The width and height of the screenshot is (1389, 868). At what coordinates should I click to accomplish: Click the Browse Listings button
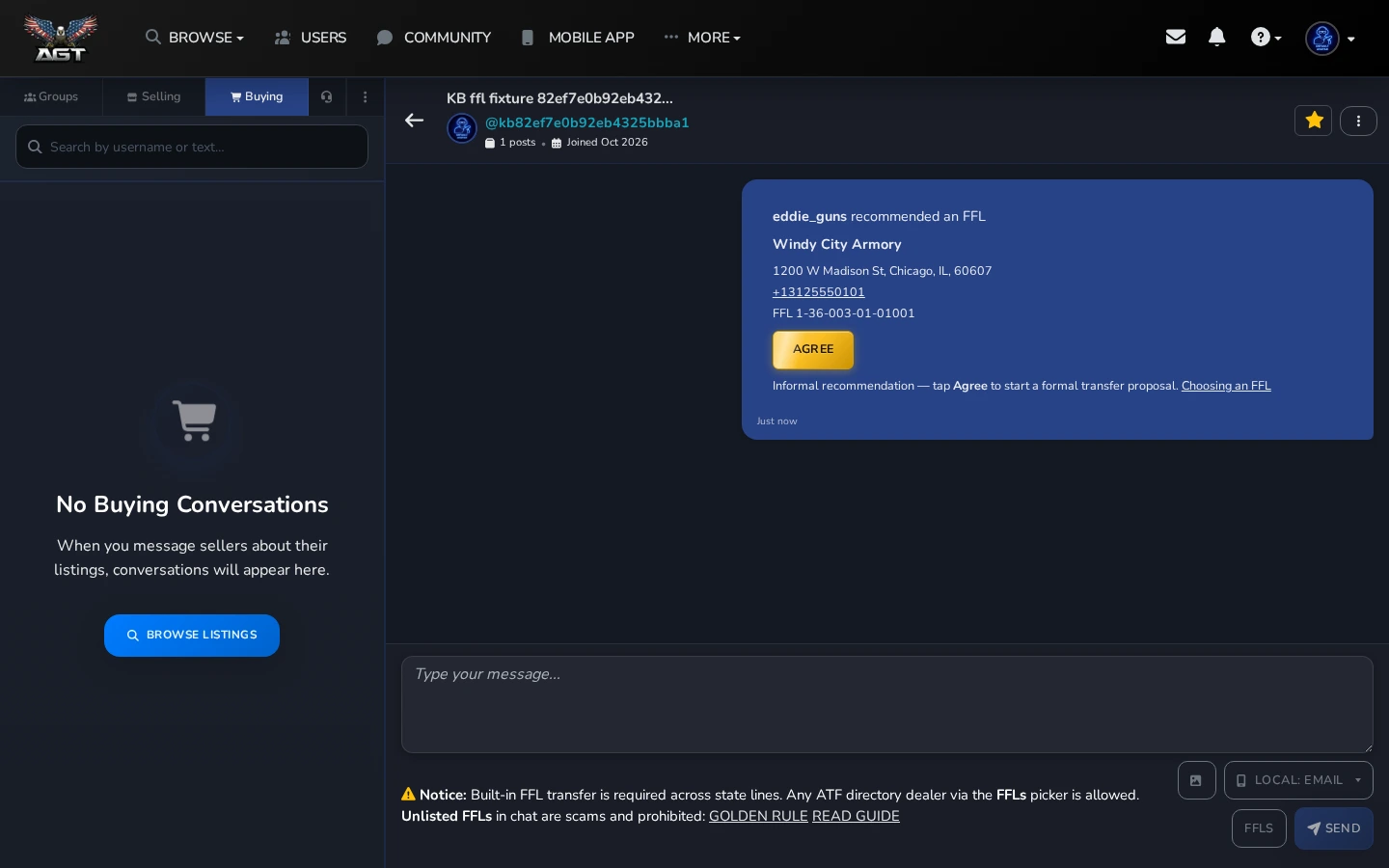(x=192, y=636)
